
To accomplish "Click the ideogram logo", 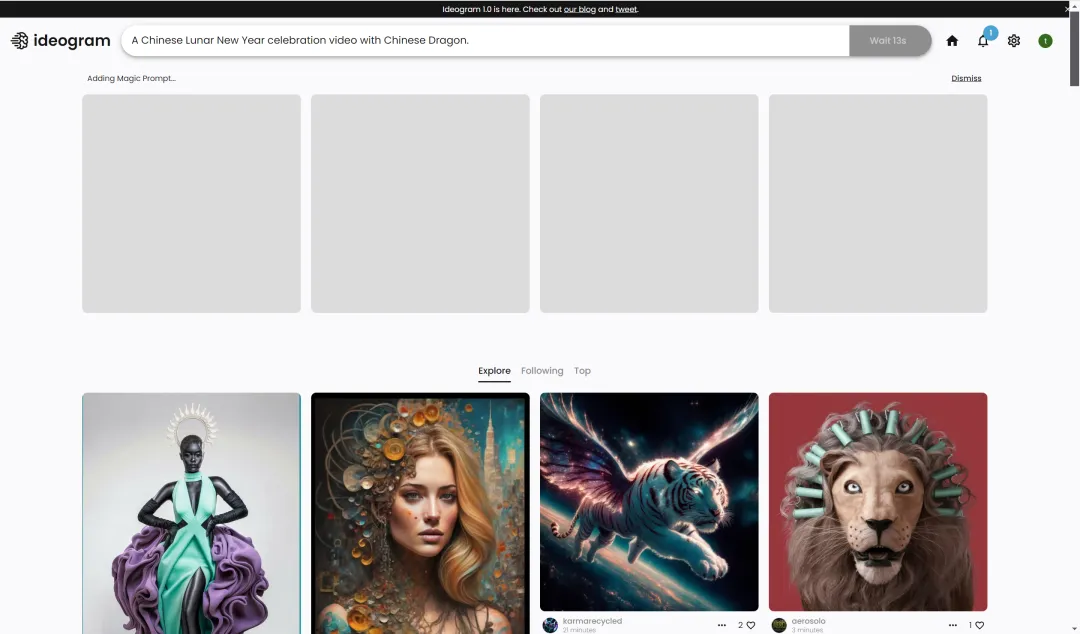I will click(60, 41).
